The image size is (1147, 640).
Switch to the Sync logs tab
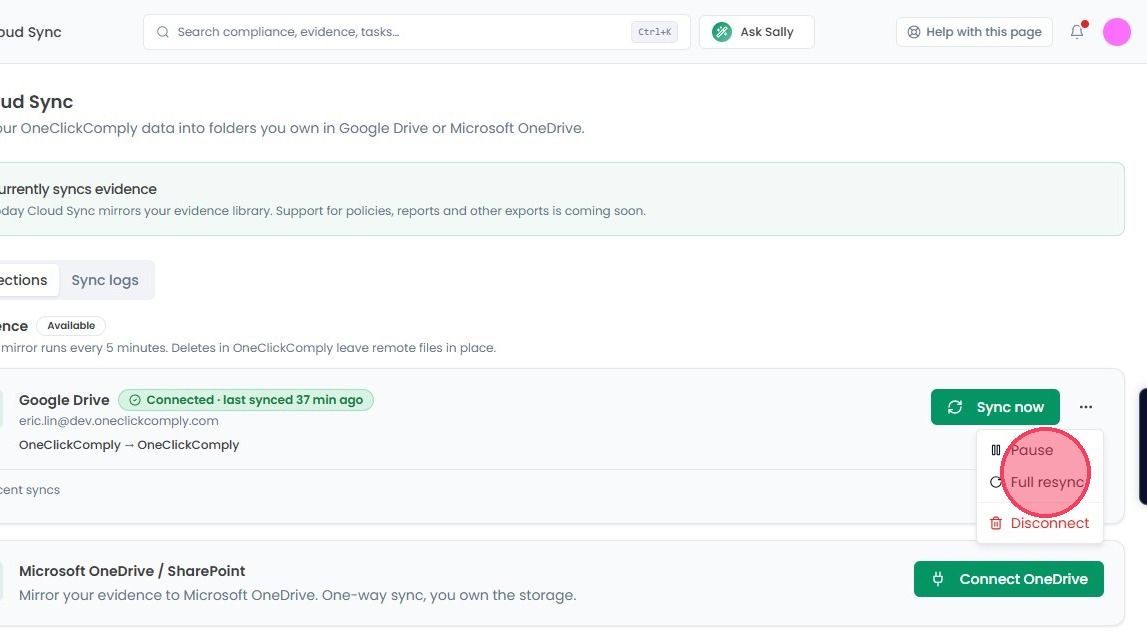105,280
